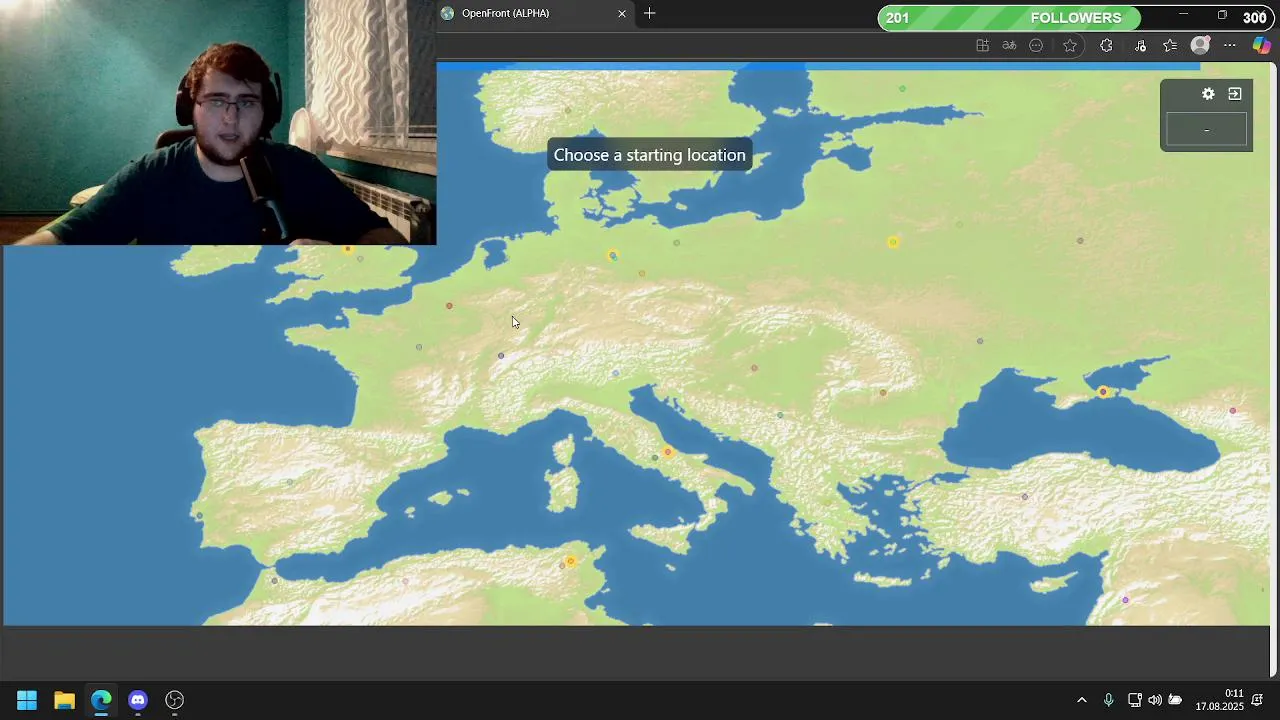Click the exit game icon
This screenshot has width=1280, height=720.
pyautogui.click(x=1235, y=94)
